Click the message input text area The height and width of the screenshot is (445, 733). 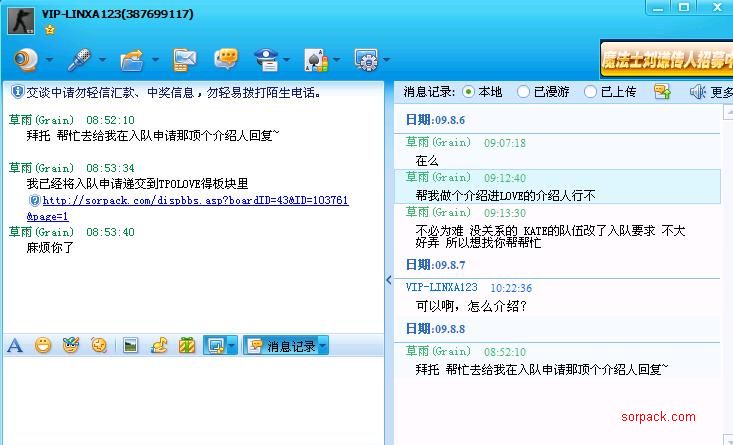[192, 400]
